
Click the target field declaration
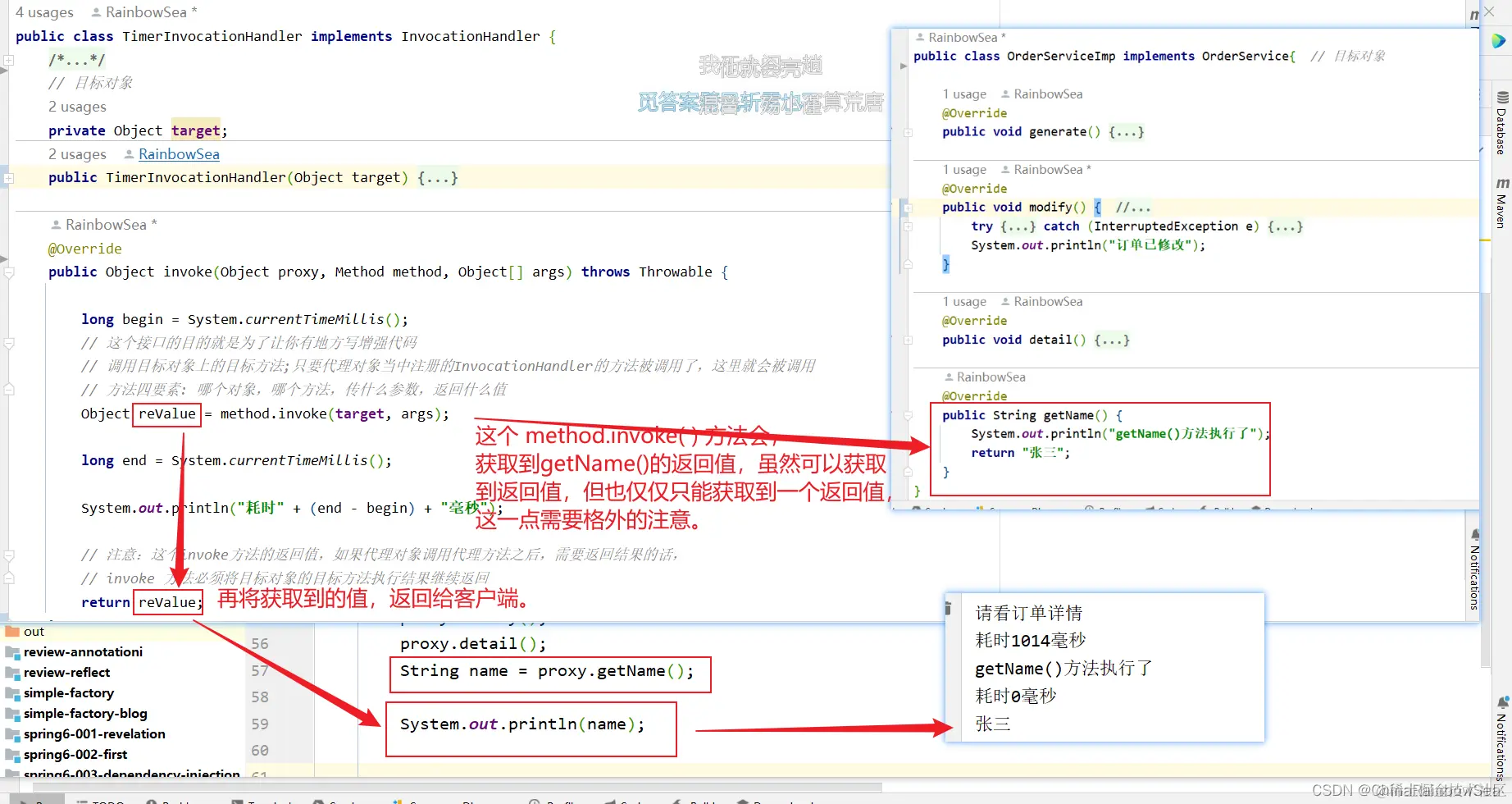138,130
